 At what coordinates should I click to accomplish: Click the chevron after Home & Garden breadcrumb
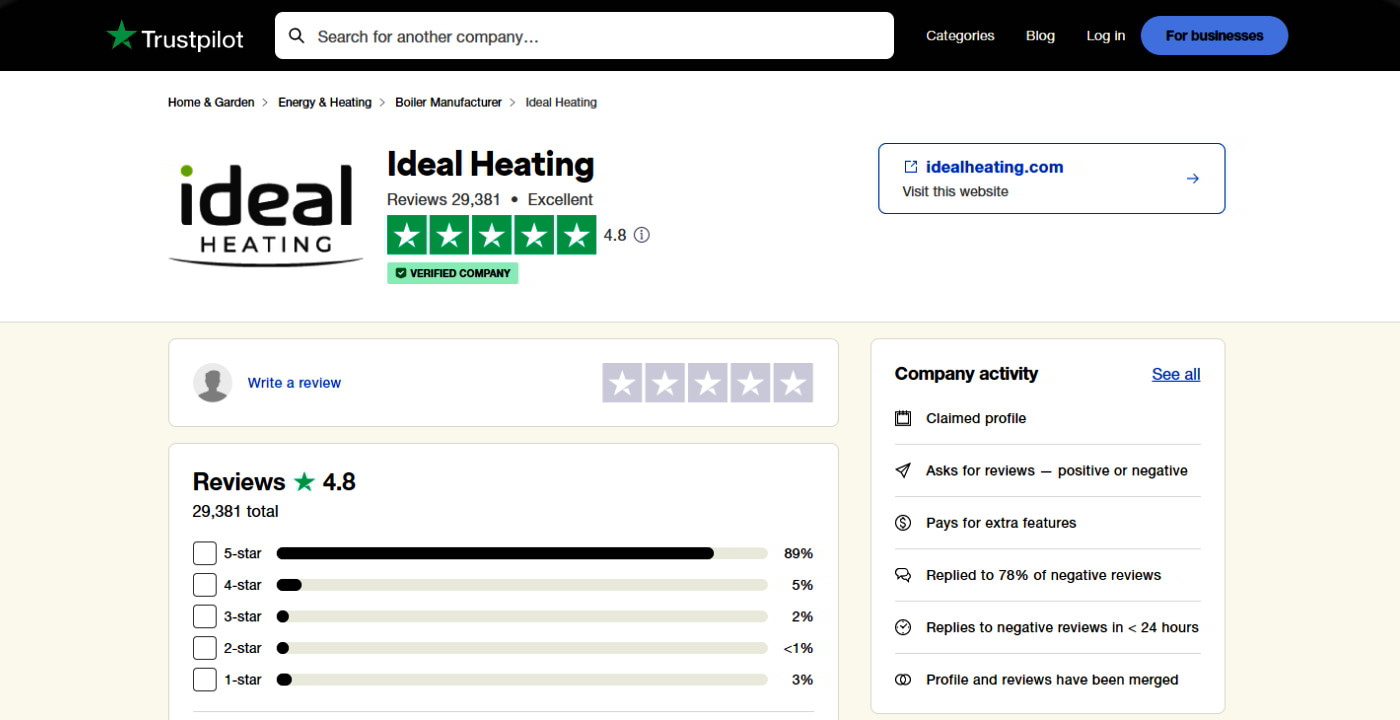point(266,102)
